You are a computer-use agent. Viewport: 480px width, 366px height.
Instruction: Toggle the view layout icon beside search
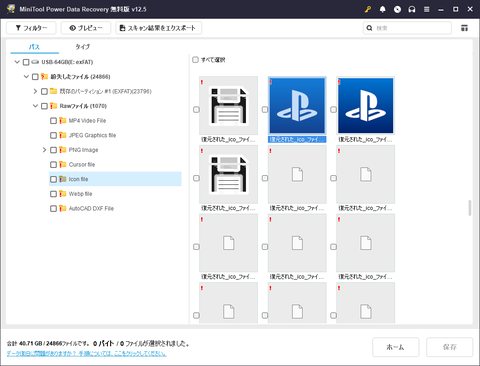tap(464, 28)
